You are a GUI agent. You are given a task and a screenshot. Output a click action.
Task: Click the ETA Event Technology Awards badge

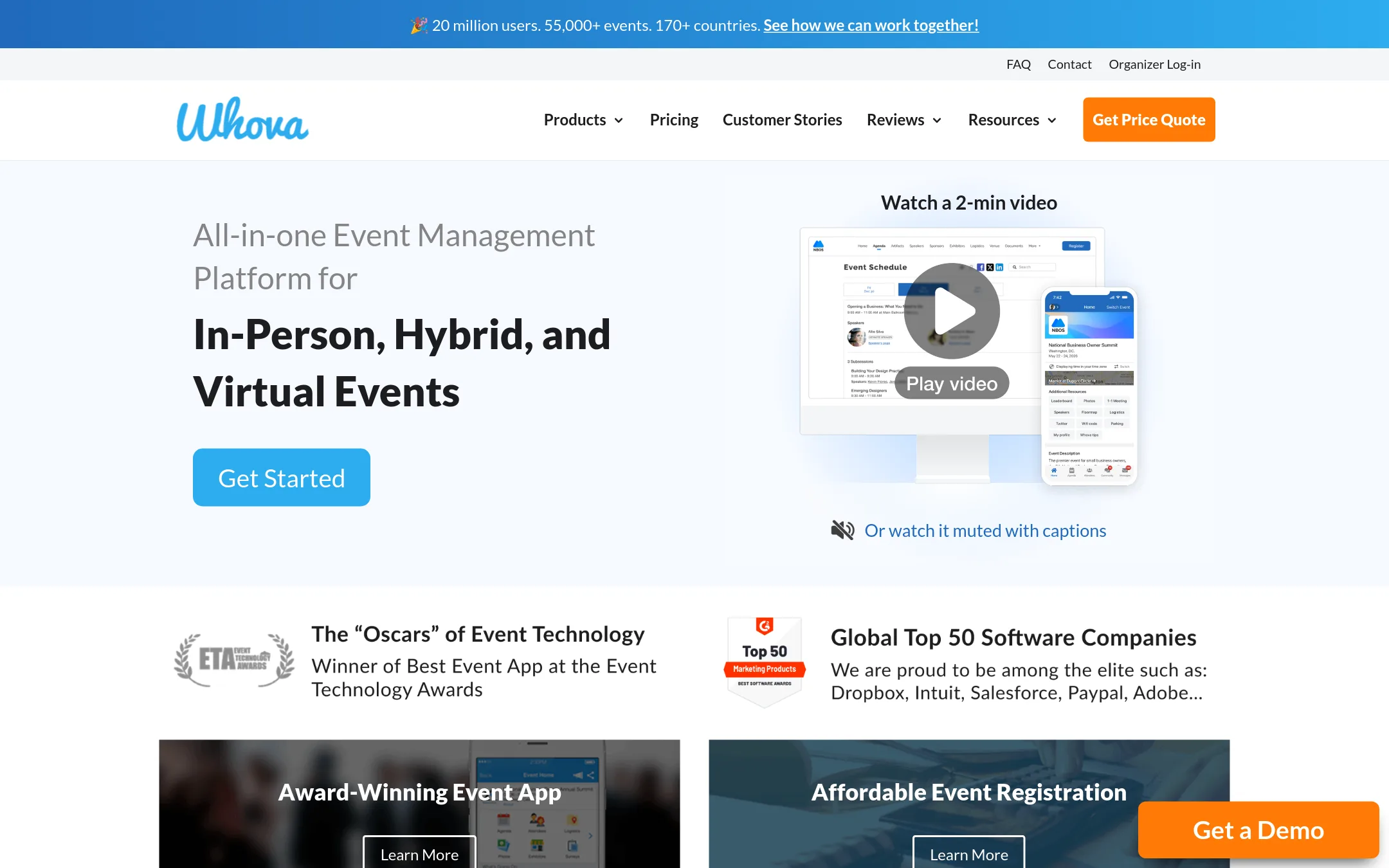[x=234, y=660]
